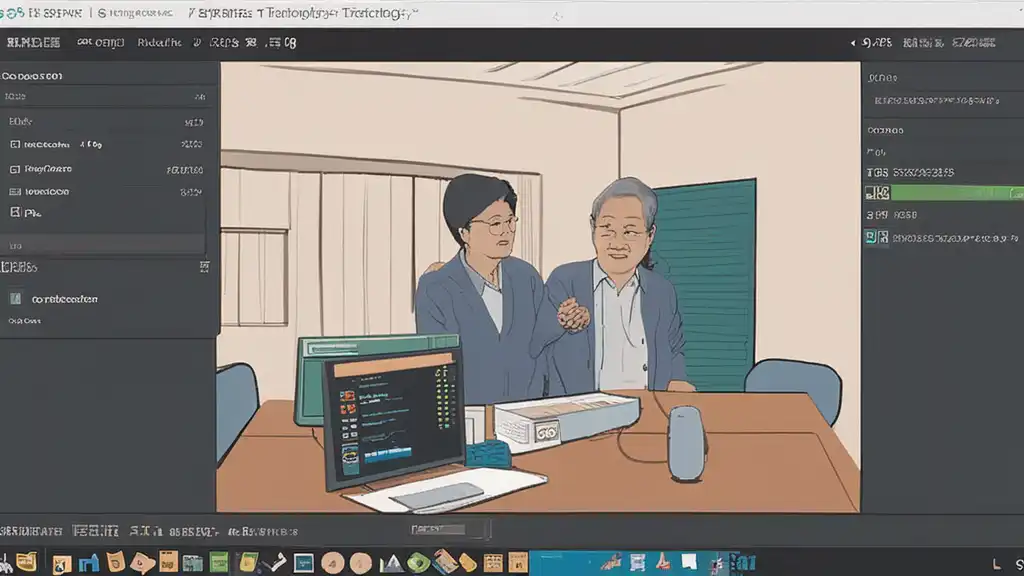Open the green diamond-shaped taskbar icon
This screenshot has width=1024, height=576.
tap(419, 562)
